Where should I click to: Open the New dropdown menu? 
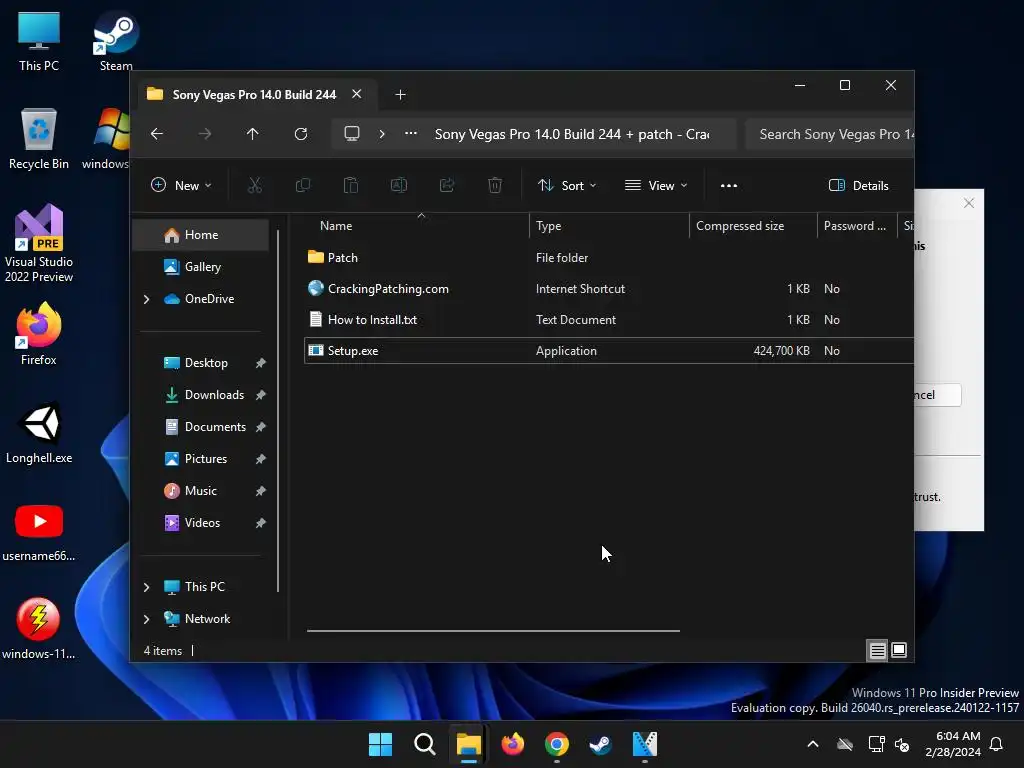click(181, 185)
